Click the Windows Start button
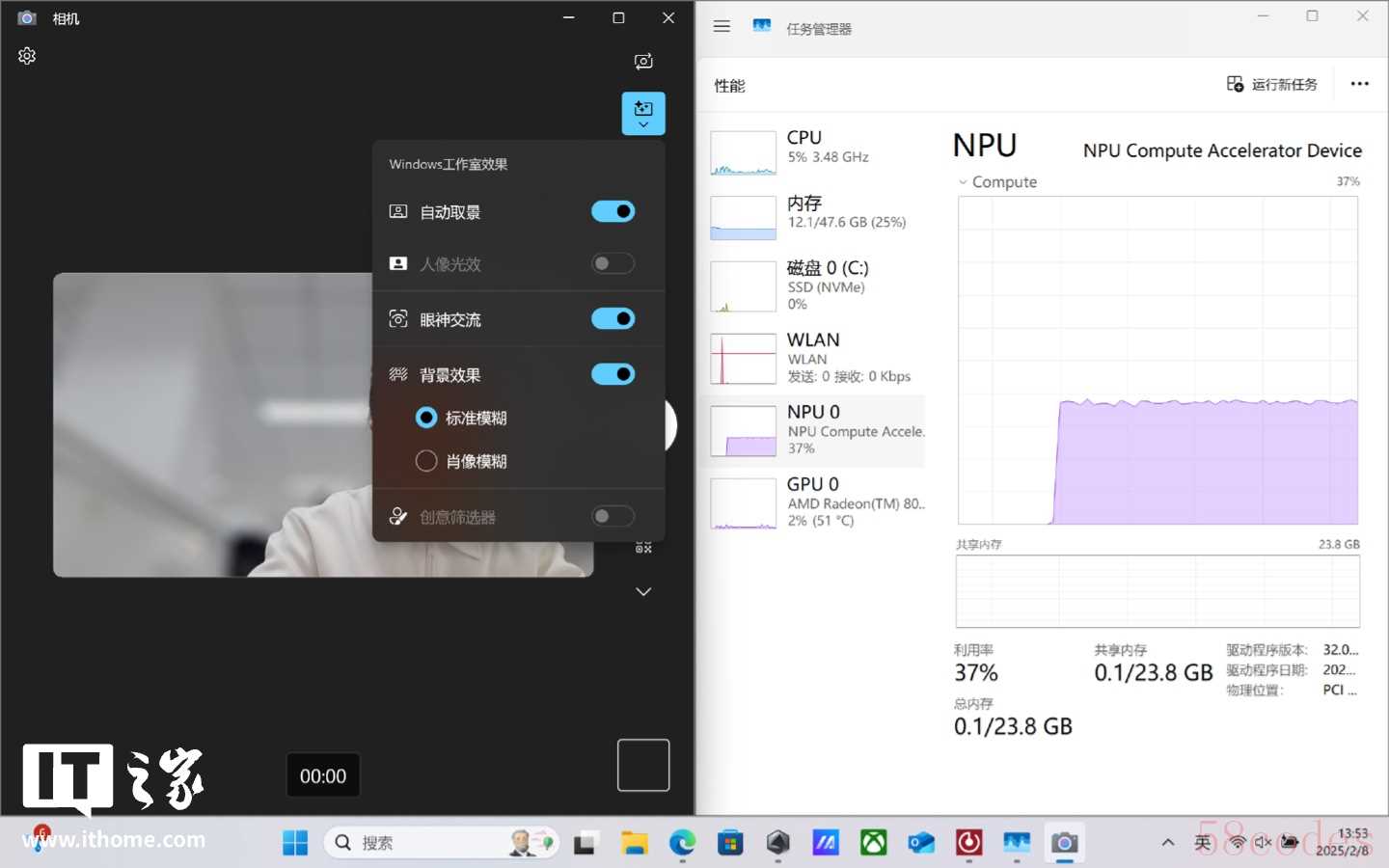 point(295,843)
